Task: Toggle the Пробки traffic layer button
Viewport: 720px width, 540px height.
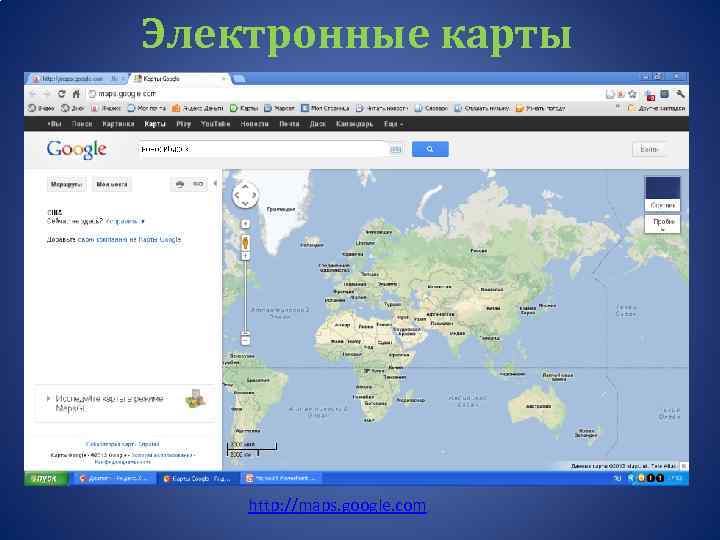Action: pyautogui.click(x=662, y=224)
